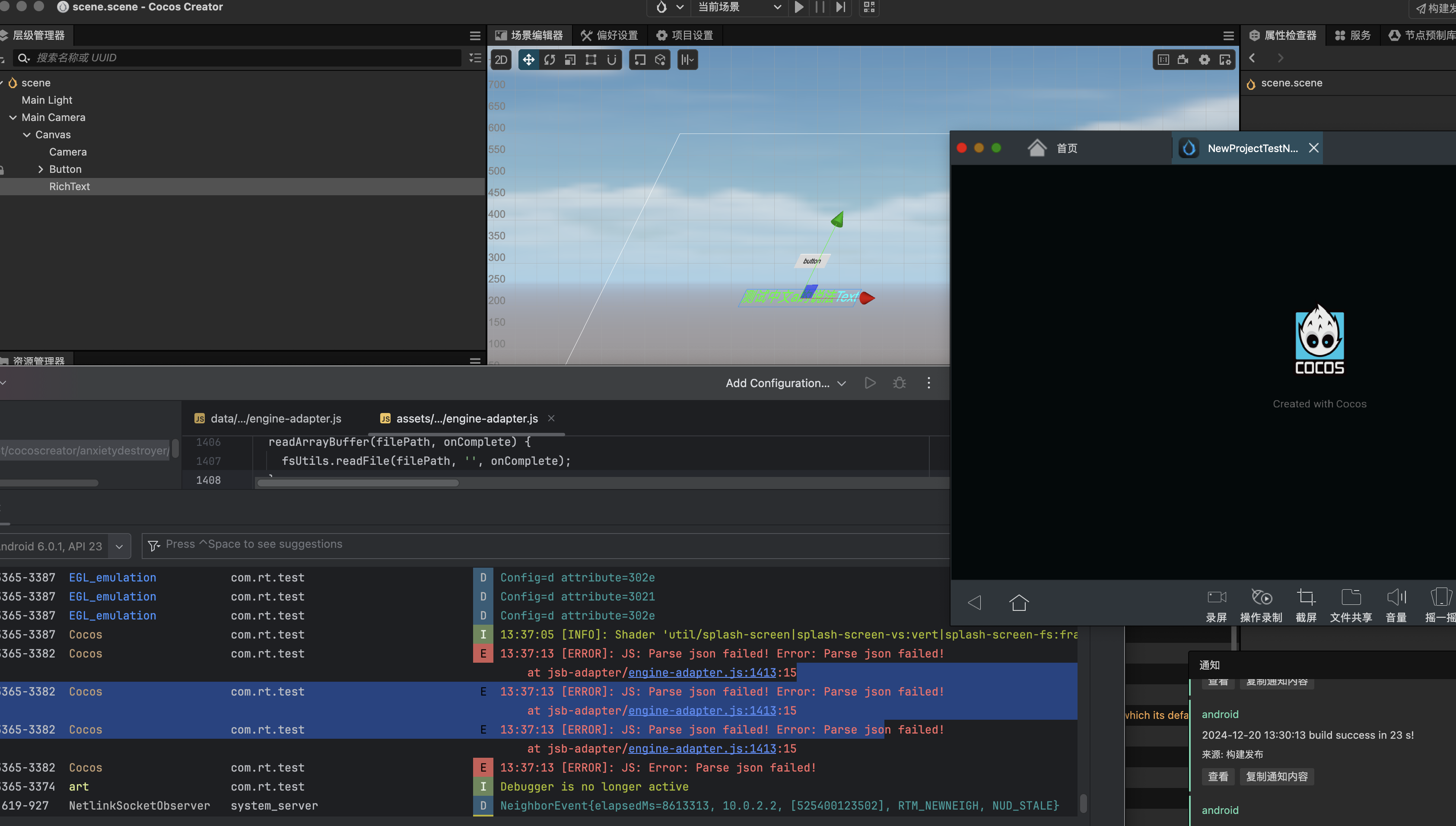Select the Scale gizmo tool
This screenshot has height=826, width=1456.
570,60
